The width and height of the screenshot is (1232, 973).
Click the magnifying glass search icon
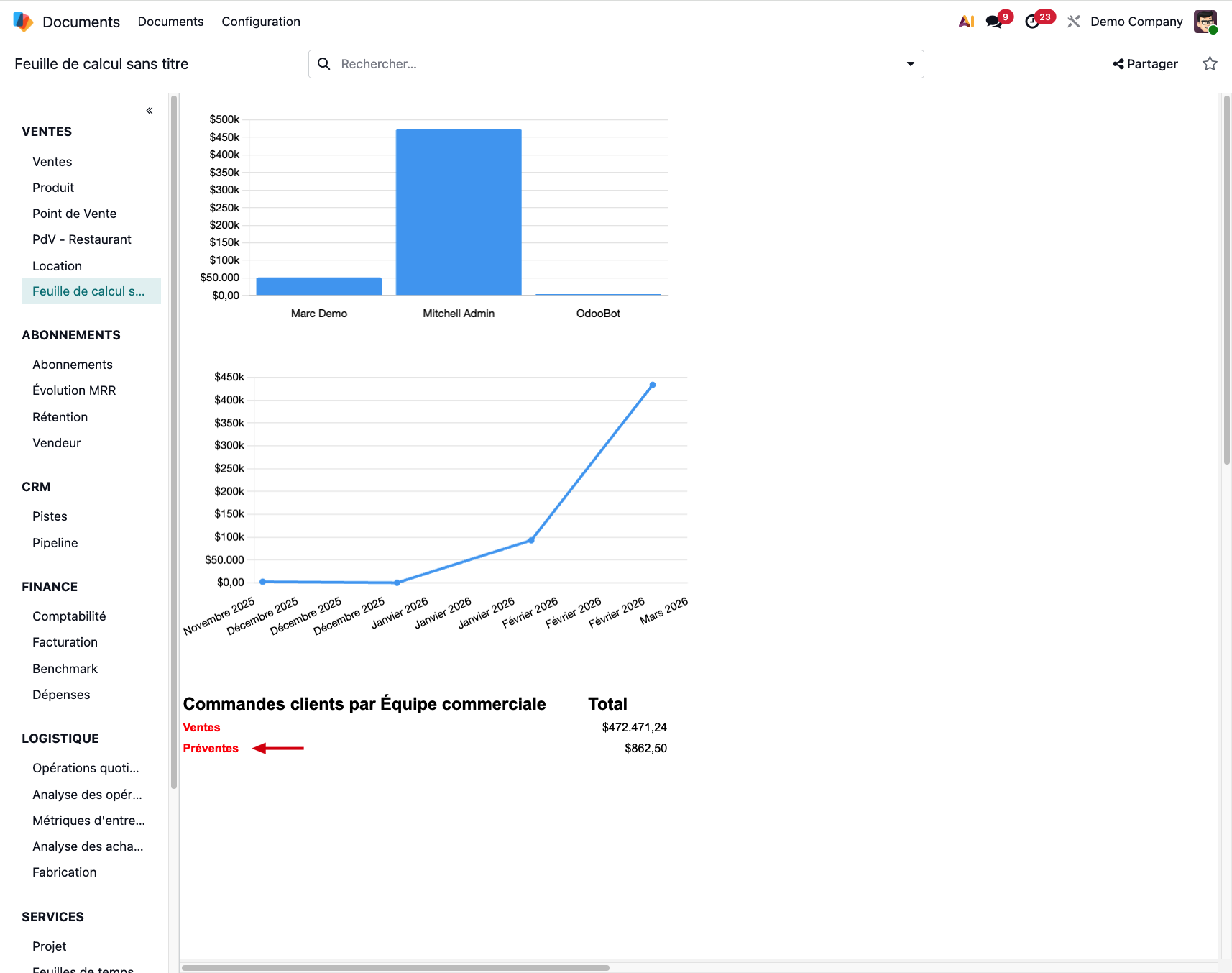pyautogui.click(x=324, y=64)
